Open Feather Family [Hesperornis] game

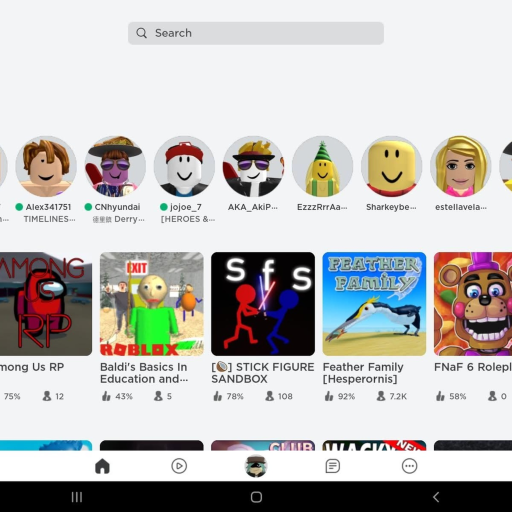click(x=374, y=304)
